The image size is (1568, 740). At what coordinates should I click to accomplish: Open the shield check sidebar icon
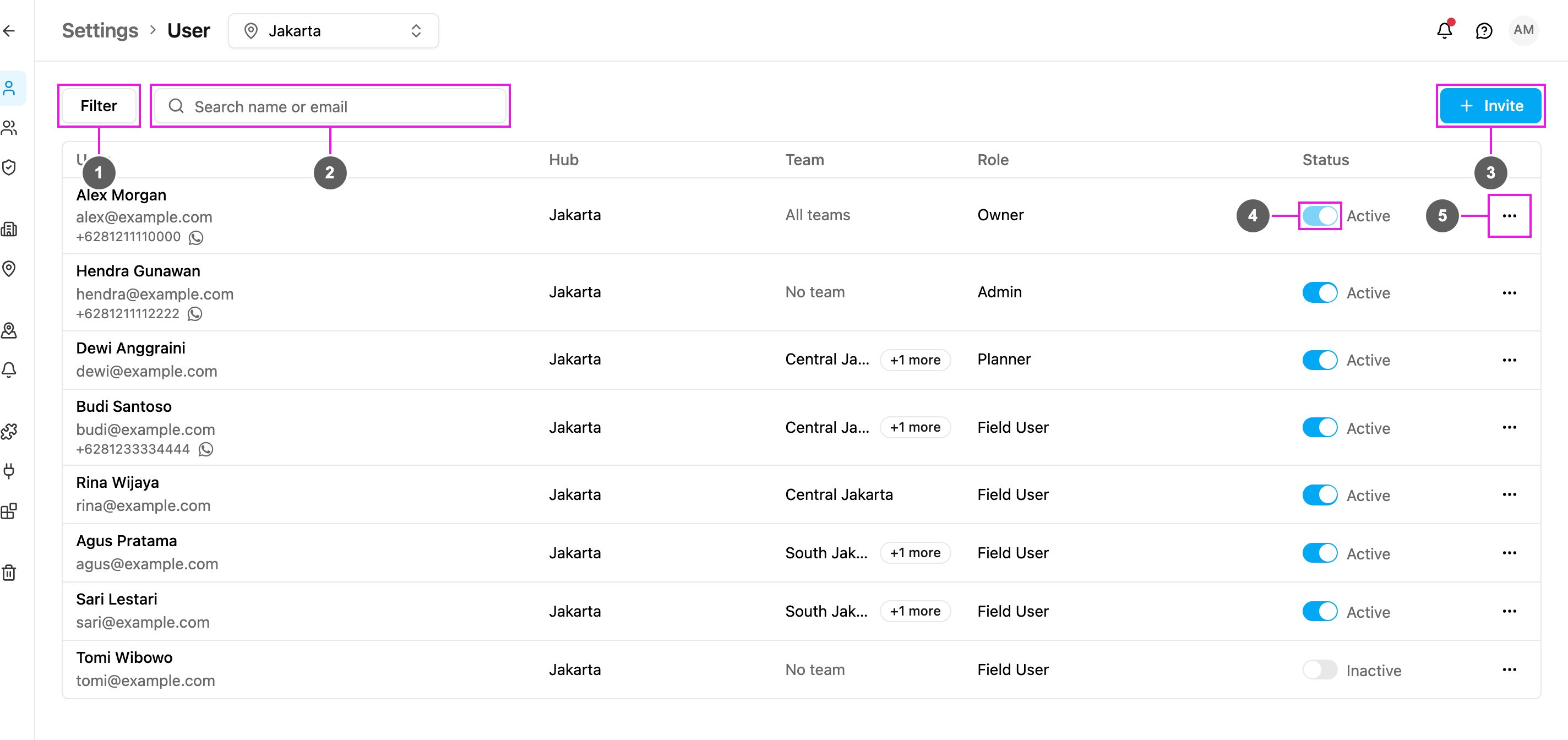point(9,167)
